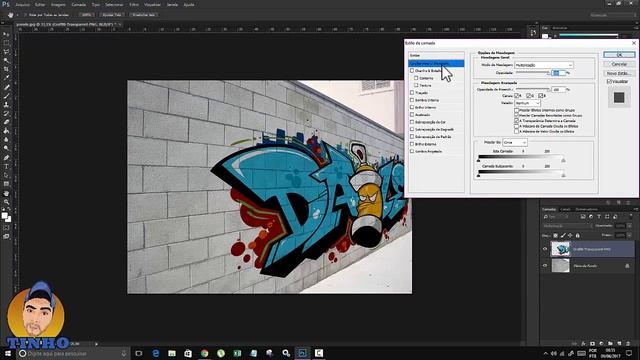Click the general Opacidade slider in the dialog
This screenshot has height=360, width=640.
(533, 73)
